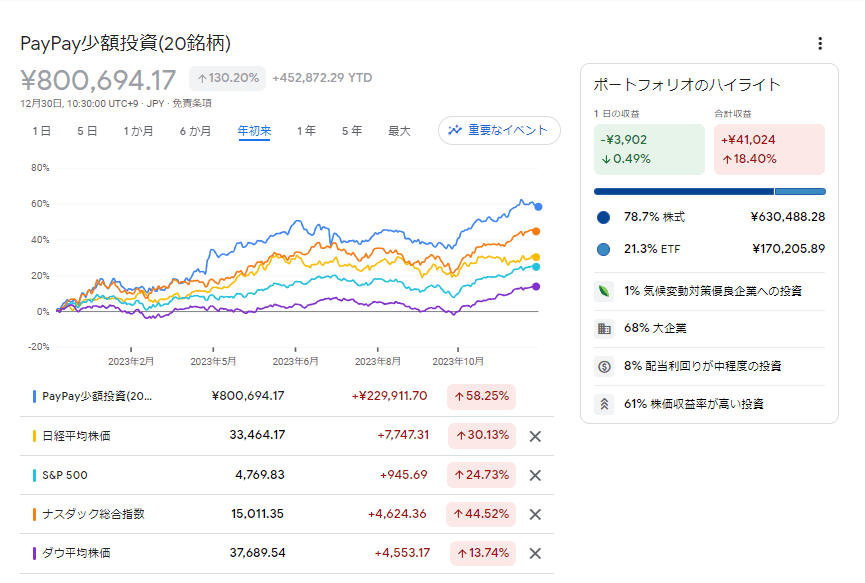This screenshot has width=865, height=583.
Task: Select the 最大 time range
Action: point(399,131)
